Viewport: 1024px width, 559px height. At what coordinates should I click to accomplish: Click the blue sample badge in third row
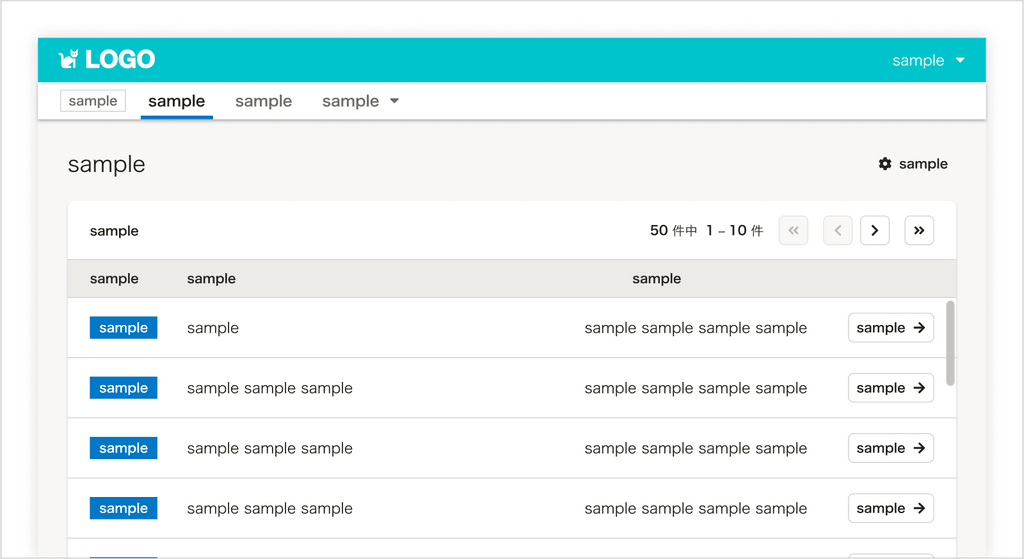(x=123, y=448)
